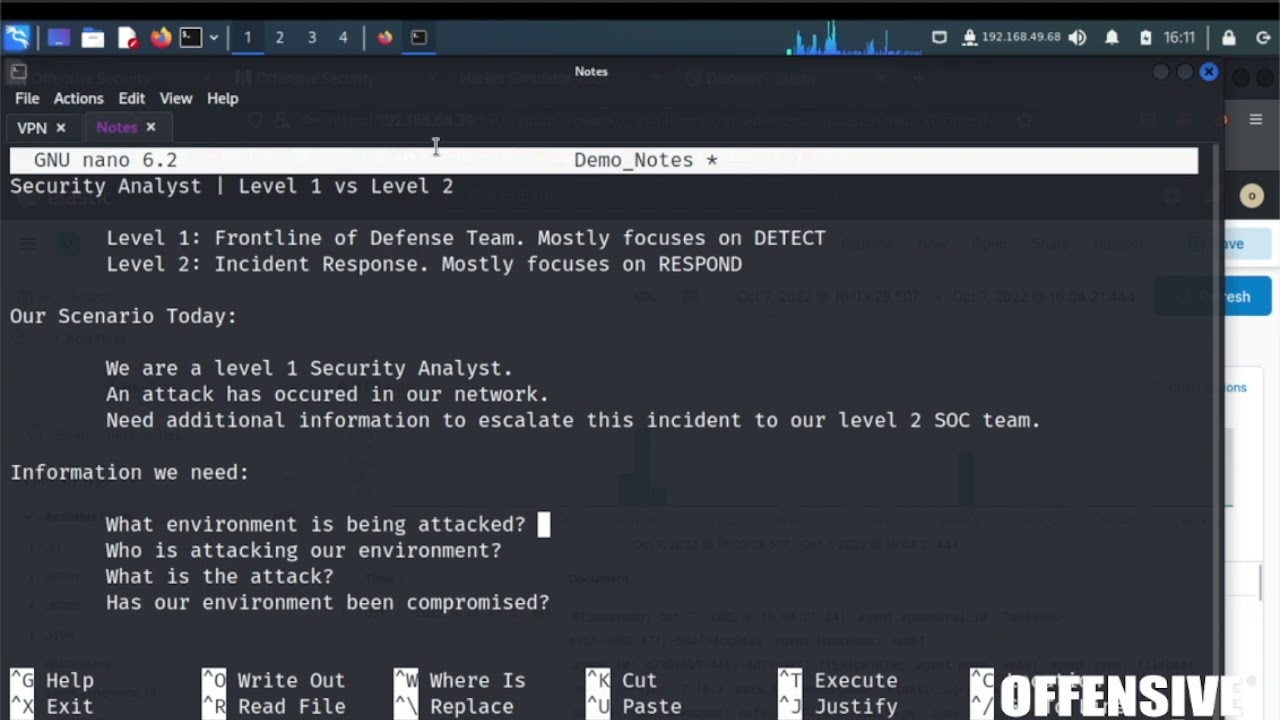Switch to workspace 2
Viewport: 1280px width, 720px height.
(279, 38)
